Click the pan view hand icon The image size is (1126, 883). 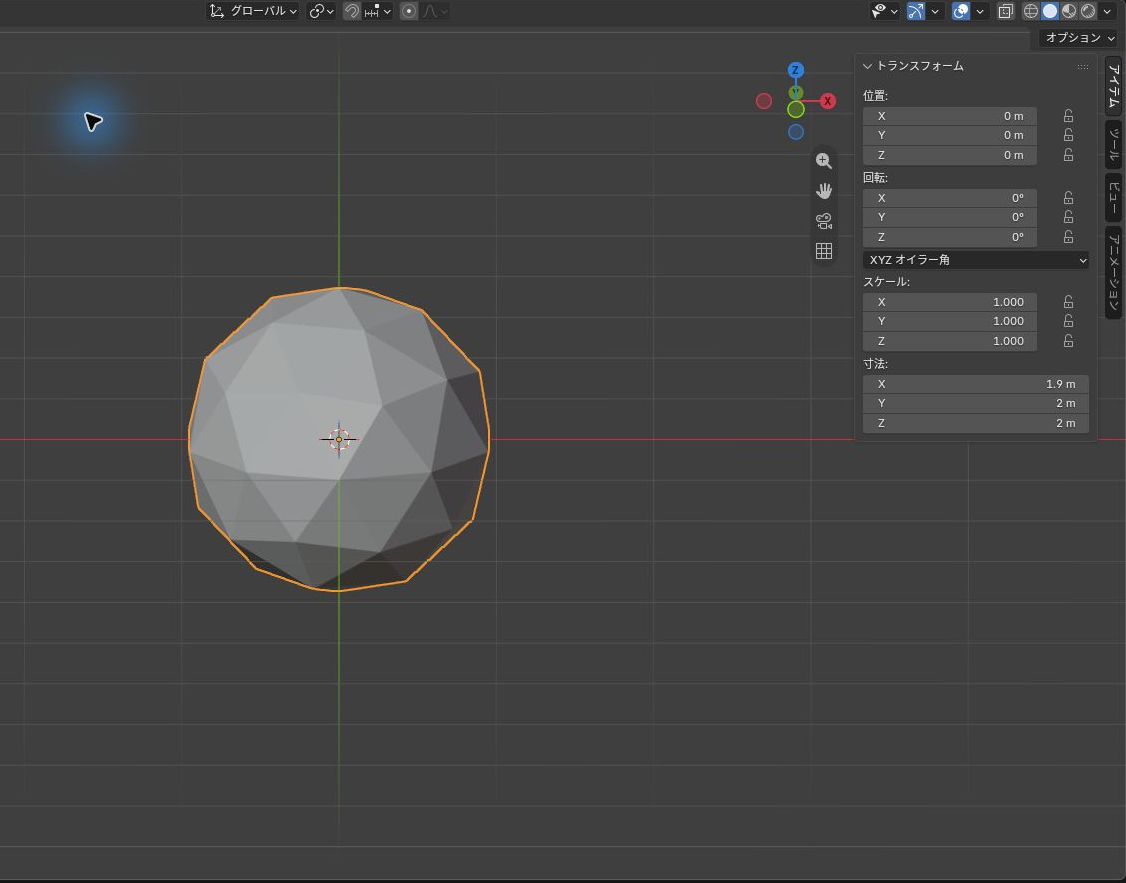coord(824,191)
